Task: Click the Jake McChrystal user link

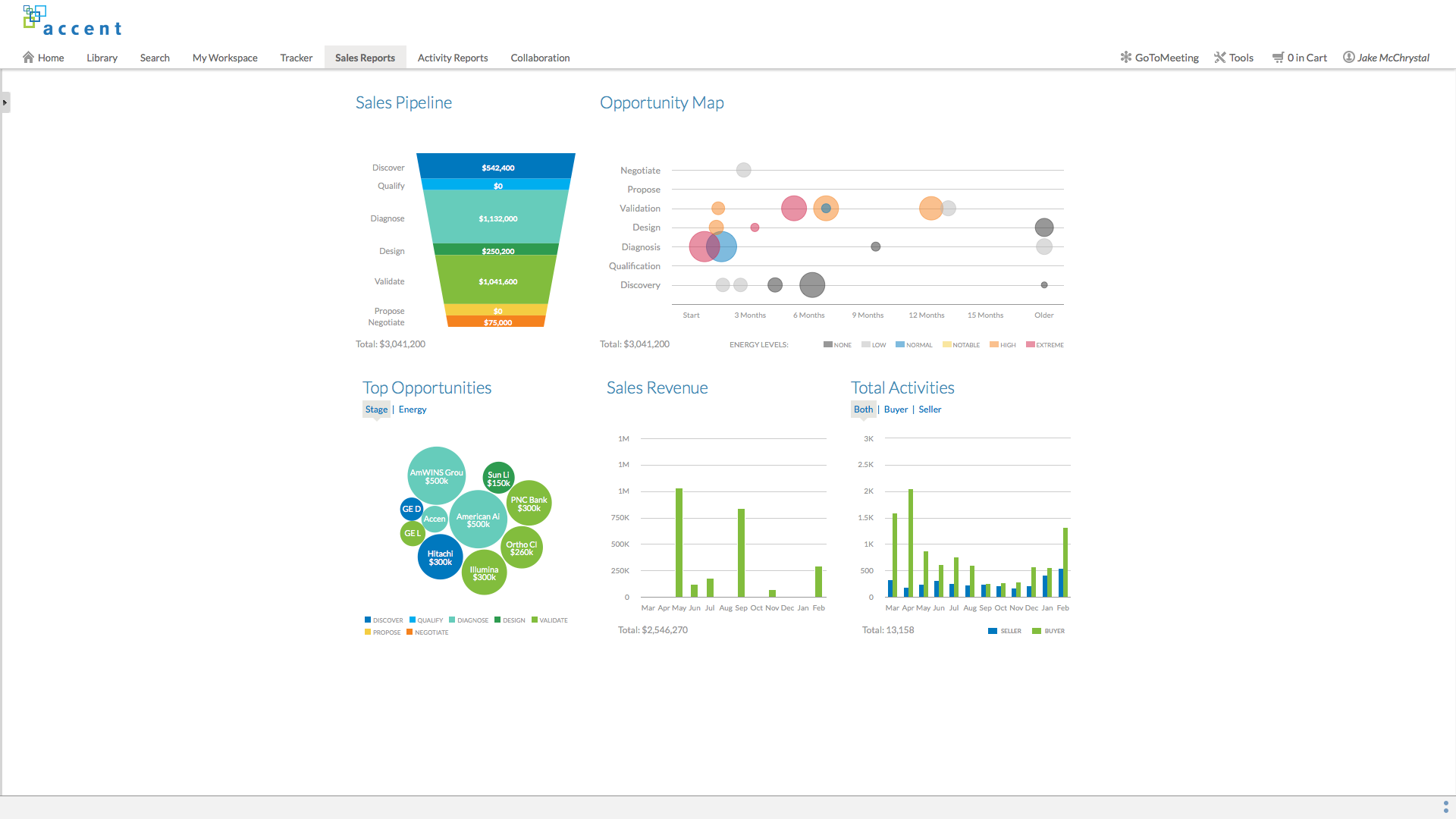Action: coord(1393,58)
